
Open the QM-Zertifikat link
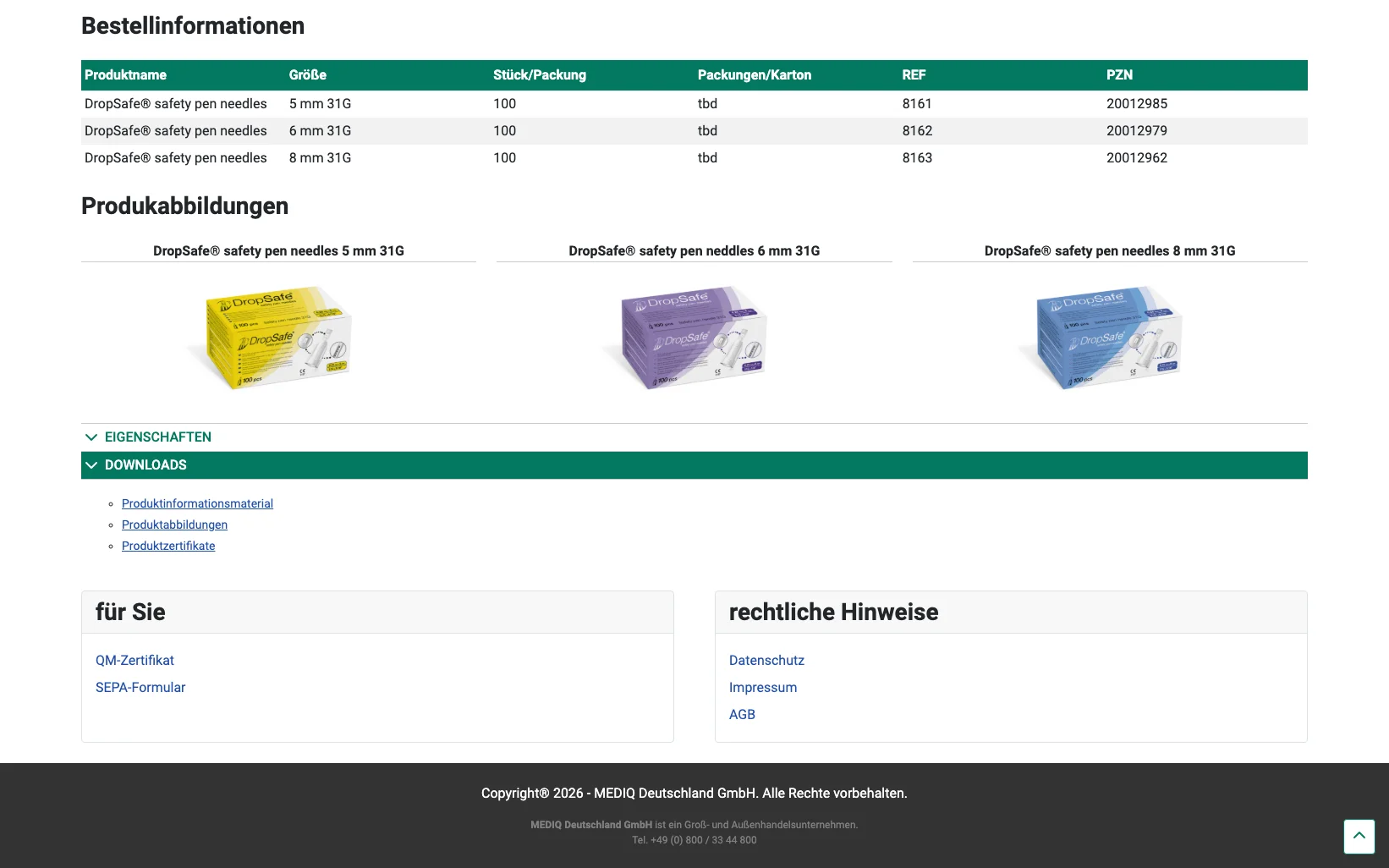pos(135,660)
